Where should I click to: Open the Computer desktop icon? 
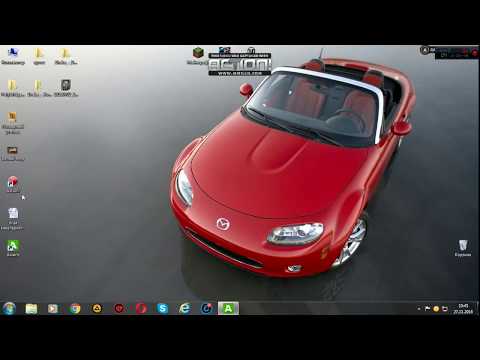(x=13, y=56)
